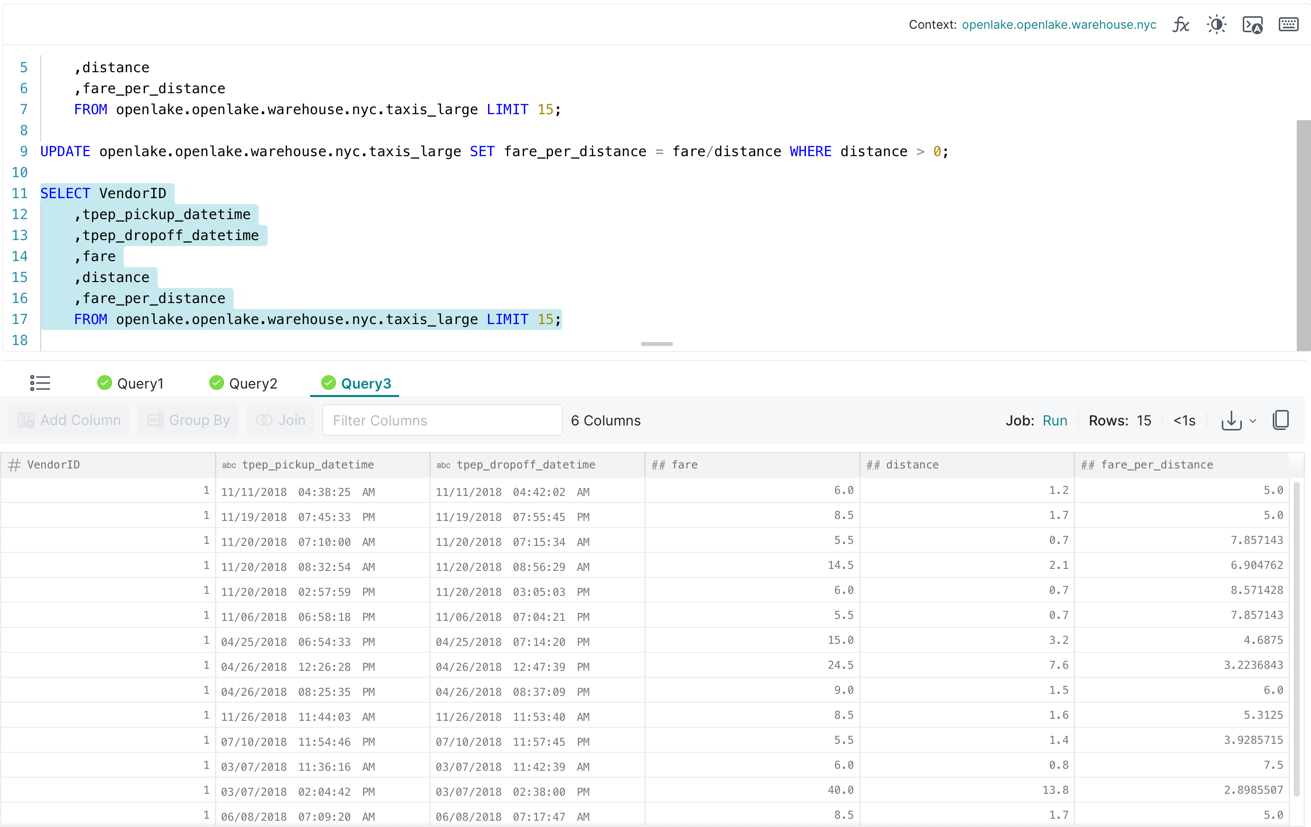
Task: Click the editor's vertical scrollbar
Action: point(1303,235)
